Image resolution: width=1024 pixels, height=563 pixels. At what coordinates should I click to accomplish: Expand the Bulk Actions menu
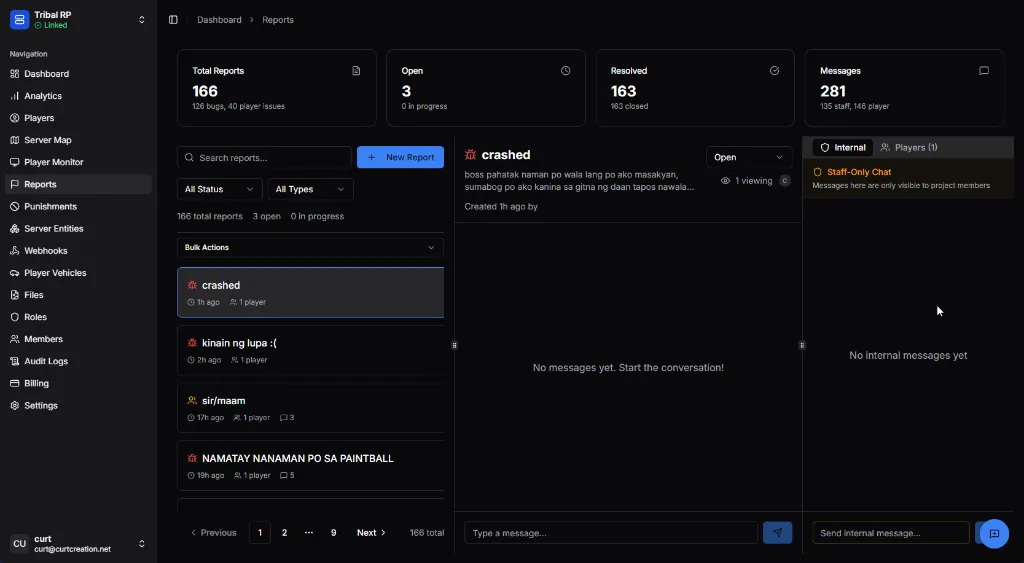(x=310, y=247)
